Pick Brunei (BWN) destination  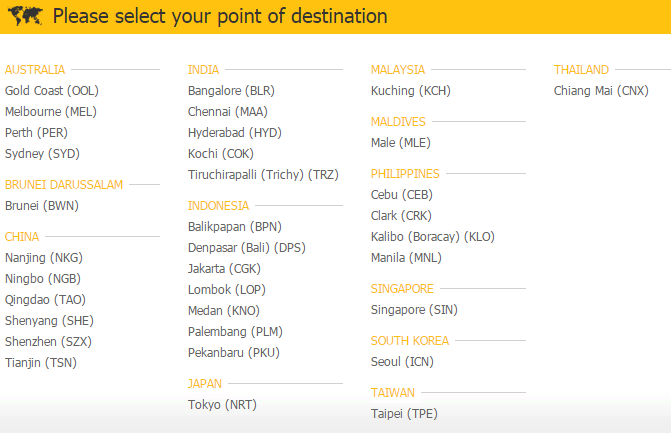pos(42,206)
